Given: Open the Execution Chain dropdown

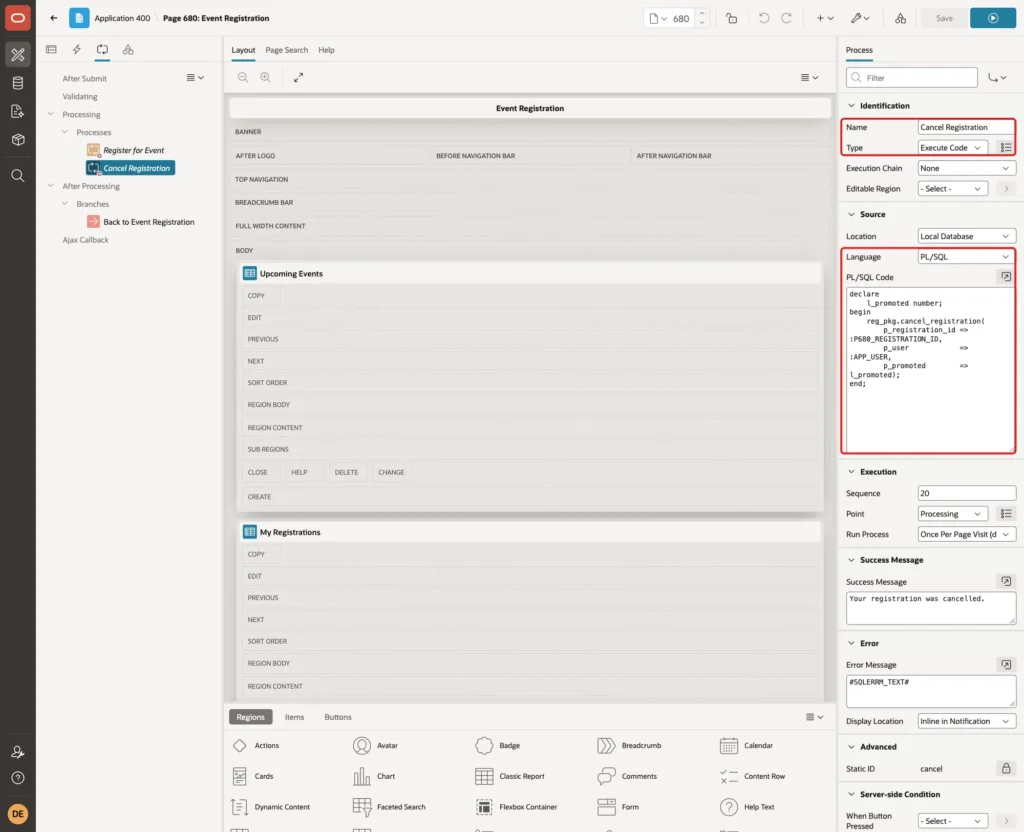Looking at the screenshot, I should 967,168.
